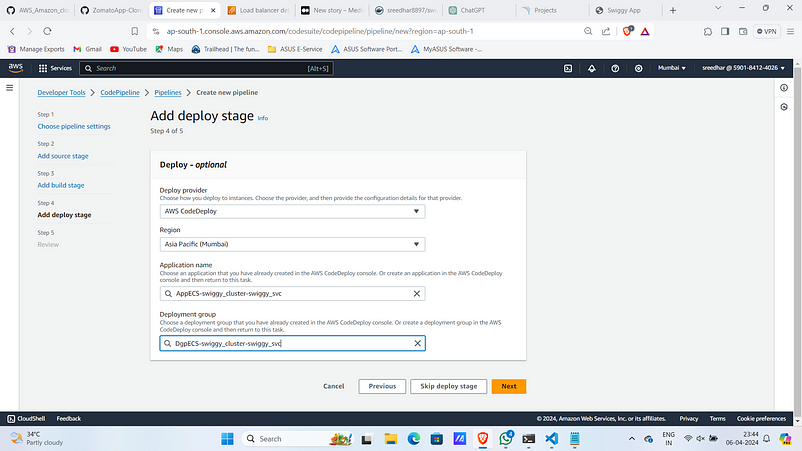Switch to the ZomatoApp-Clone tab

click(112, 10)
